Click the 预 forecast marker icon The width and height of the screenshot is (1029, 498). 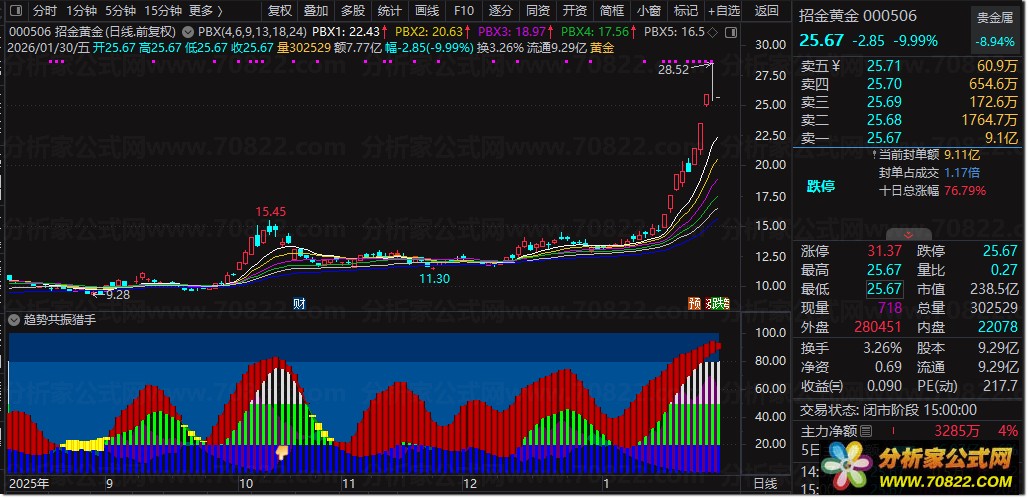pos(693,303)
